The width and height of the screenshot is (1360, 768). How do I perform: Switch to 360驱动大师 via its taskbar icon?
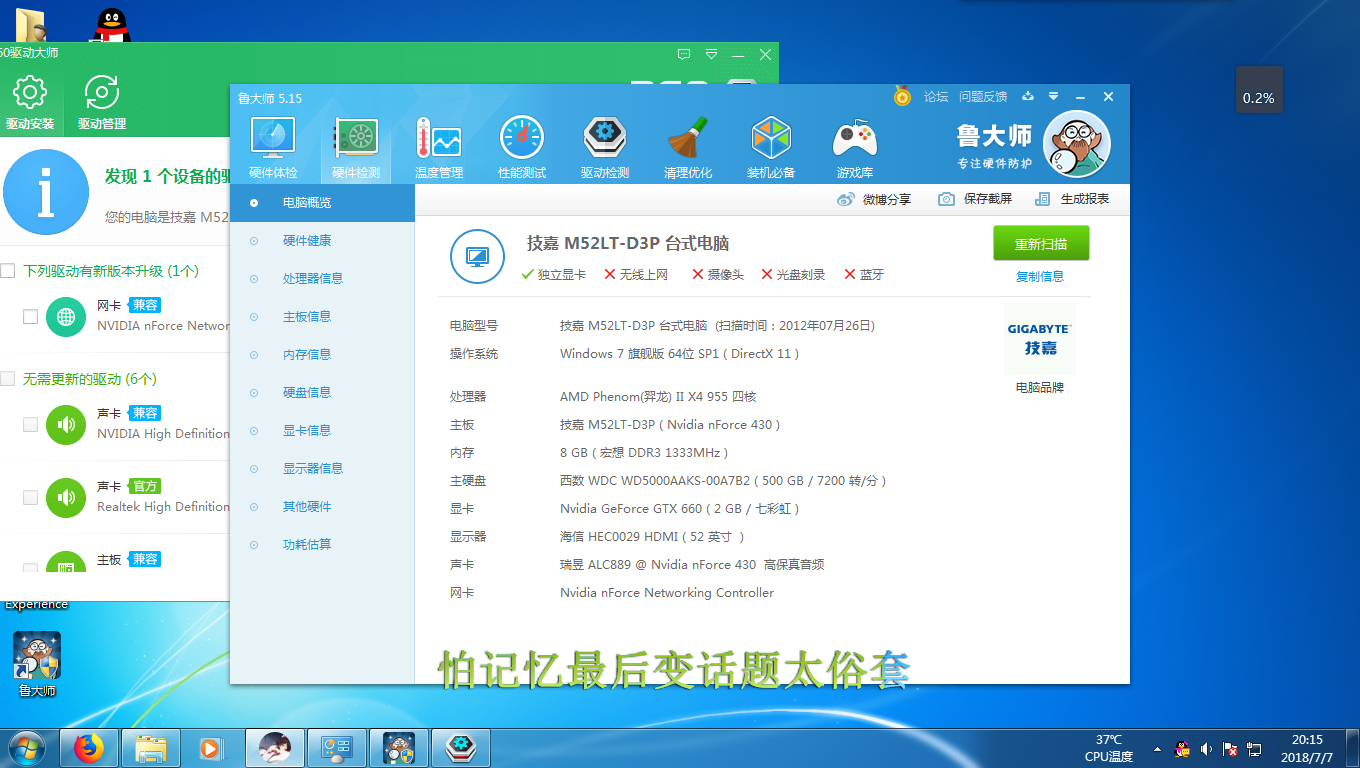point(459,748)
